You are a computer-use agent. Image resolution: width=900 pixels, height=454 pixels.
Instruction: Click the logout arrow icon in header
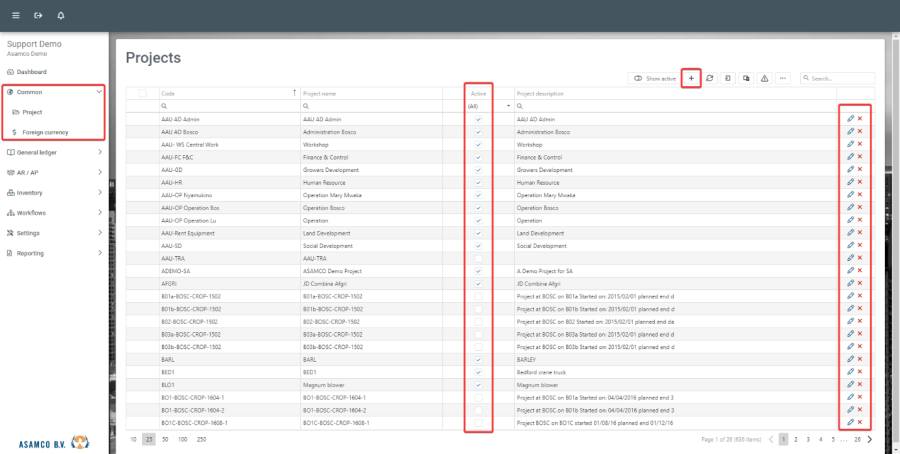point(38,16)
